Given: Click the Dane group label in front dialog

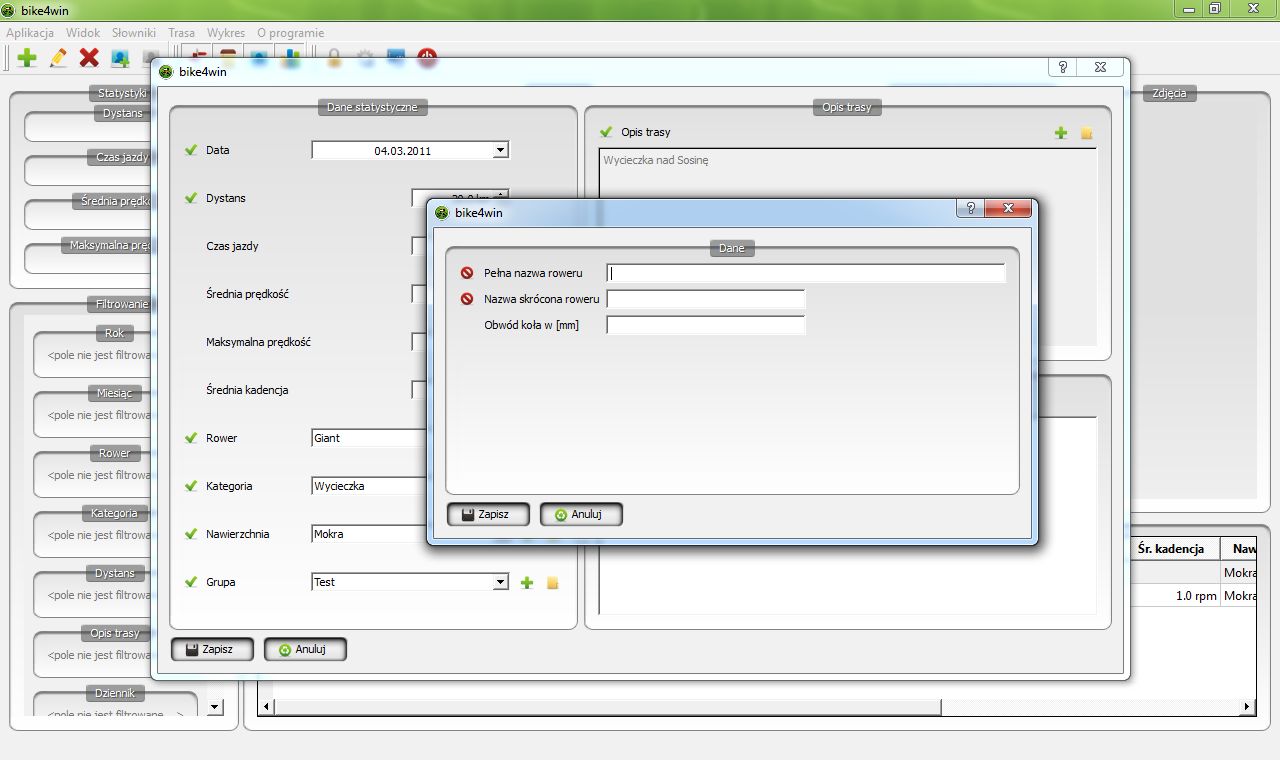Looking at the screenshot, I should coord(732,248).
